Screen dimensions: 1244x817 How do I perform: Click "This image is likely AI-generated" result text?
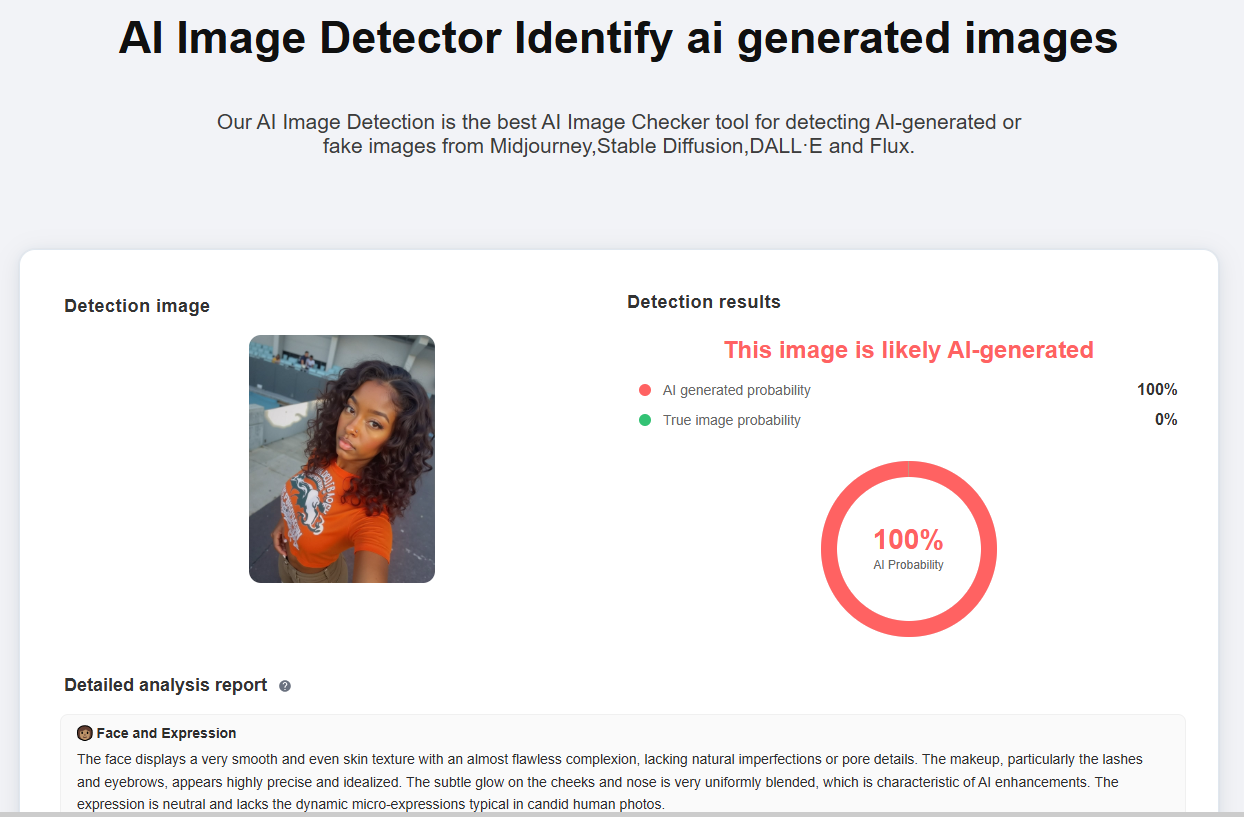pyautogui.click(x=908, y=350)
